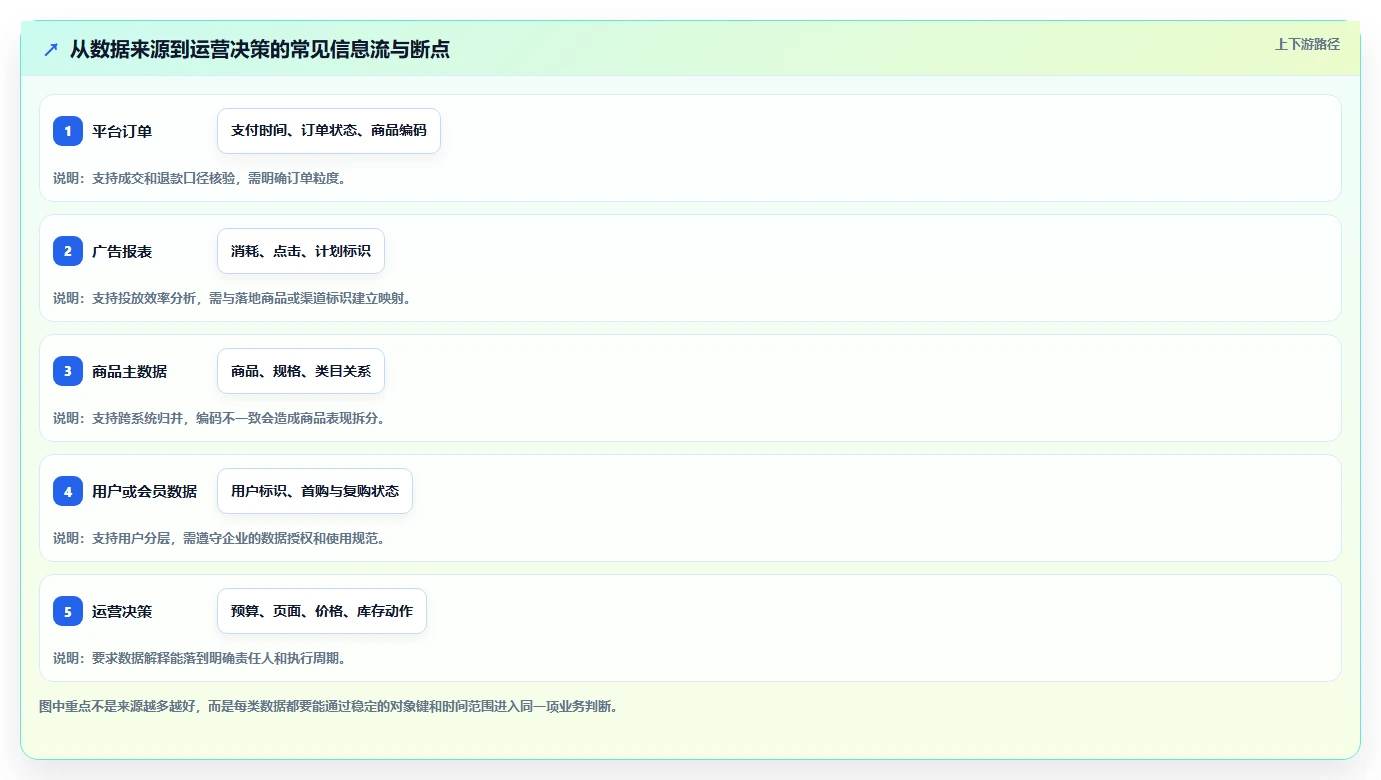Click the arrow icon beside the title
The width and height of the screenshot is (1381, 780).
(x=51, y=49)
